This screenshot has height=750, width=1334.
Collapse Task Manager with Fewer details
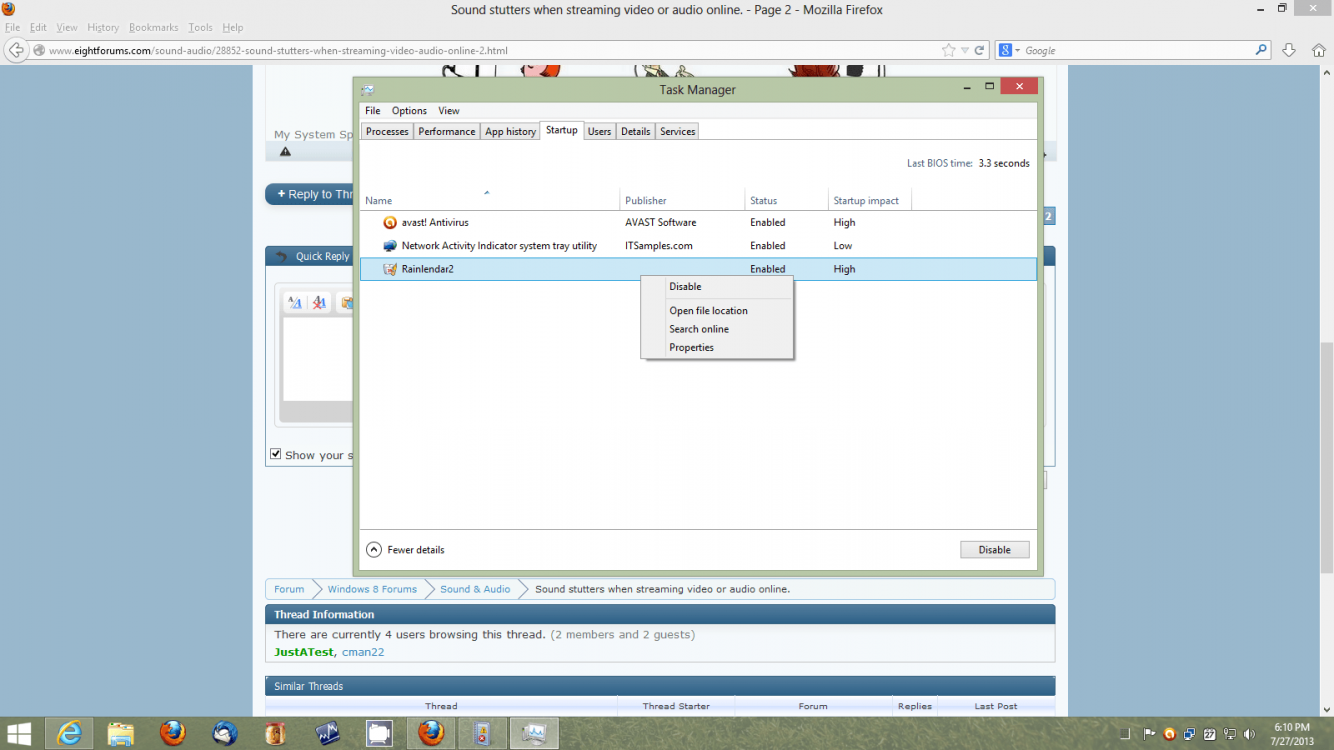tap(405, 550)
